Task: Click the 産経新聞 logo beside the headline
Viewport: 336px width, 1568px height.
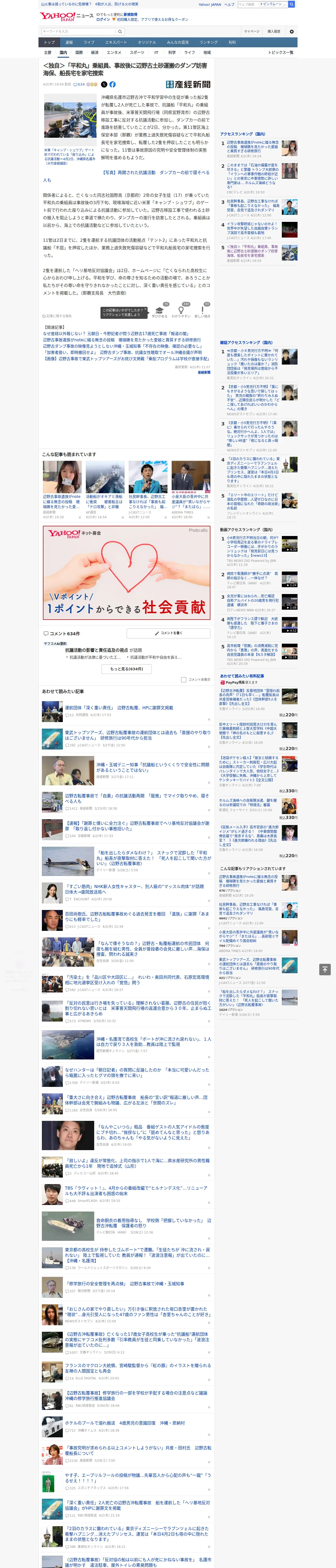Action: (x=188, y=85)
